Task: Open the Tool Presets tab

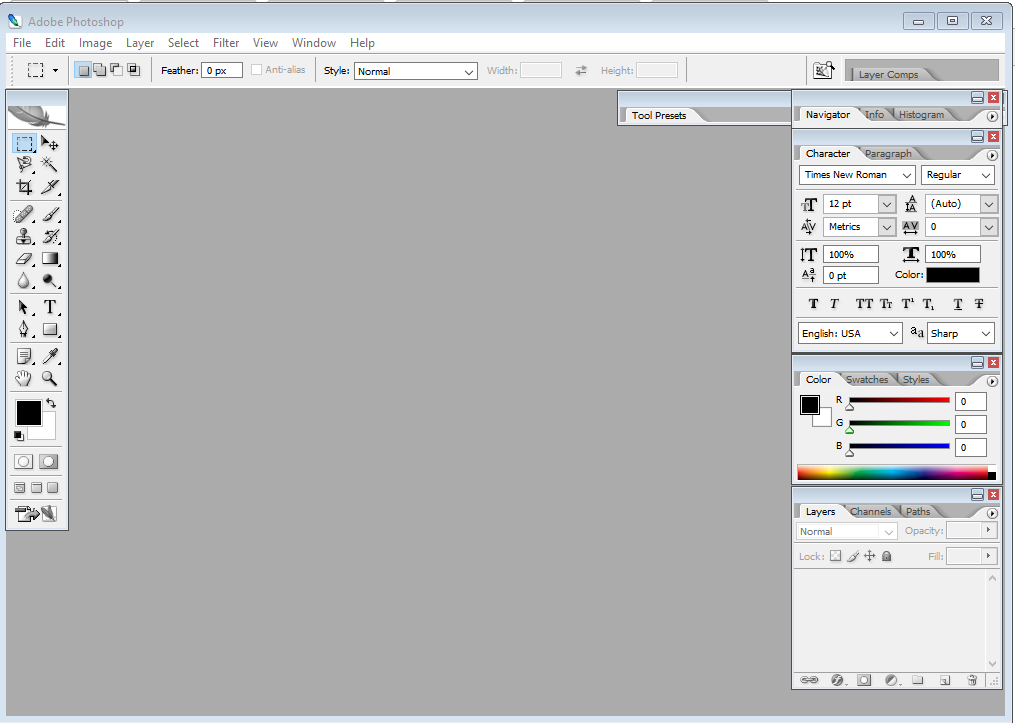Action: (x=658, y=115)
